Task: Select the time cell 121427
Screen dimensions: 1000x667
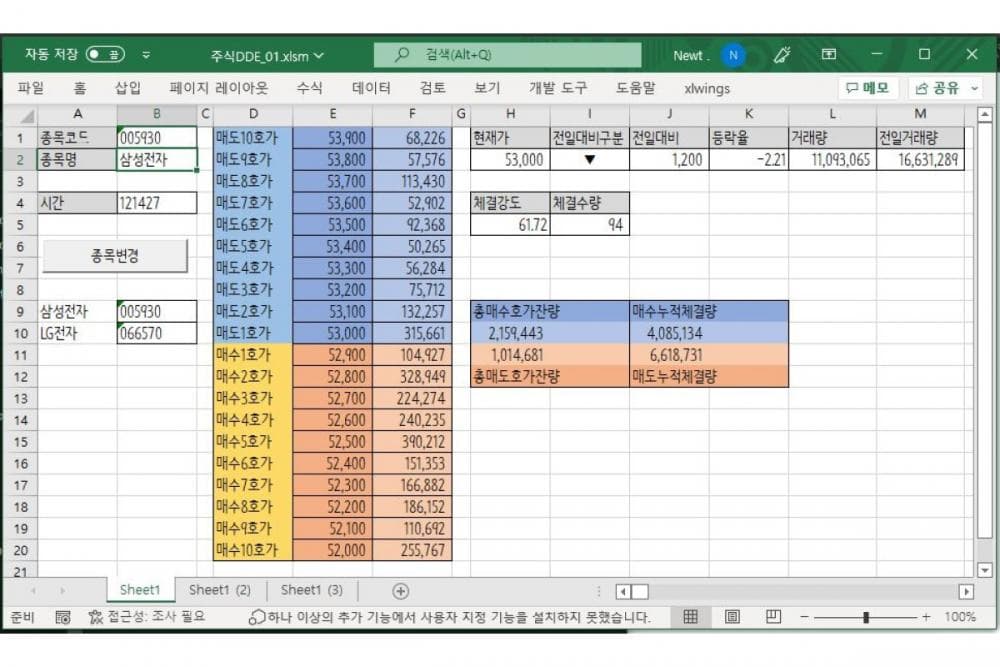Action: coord(157,203)
